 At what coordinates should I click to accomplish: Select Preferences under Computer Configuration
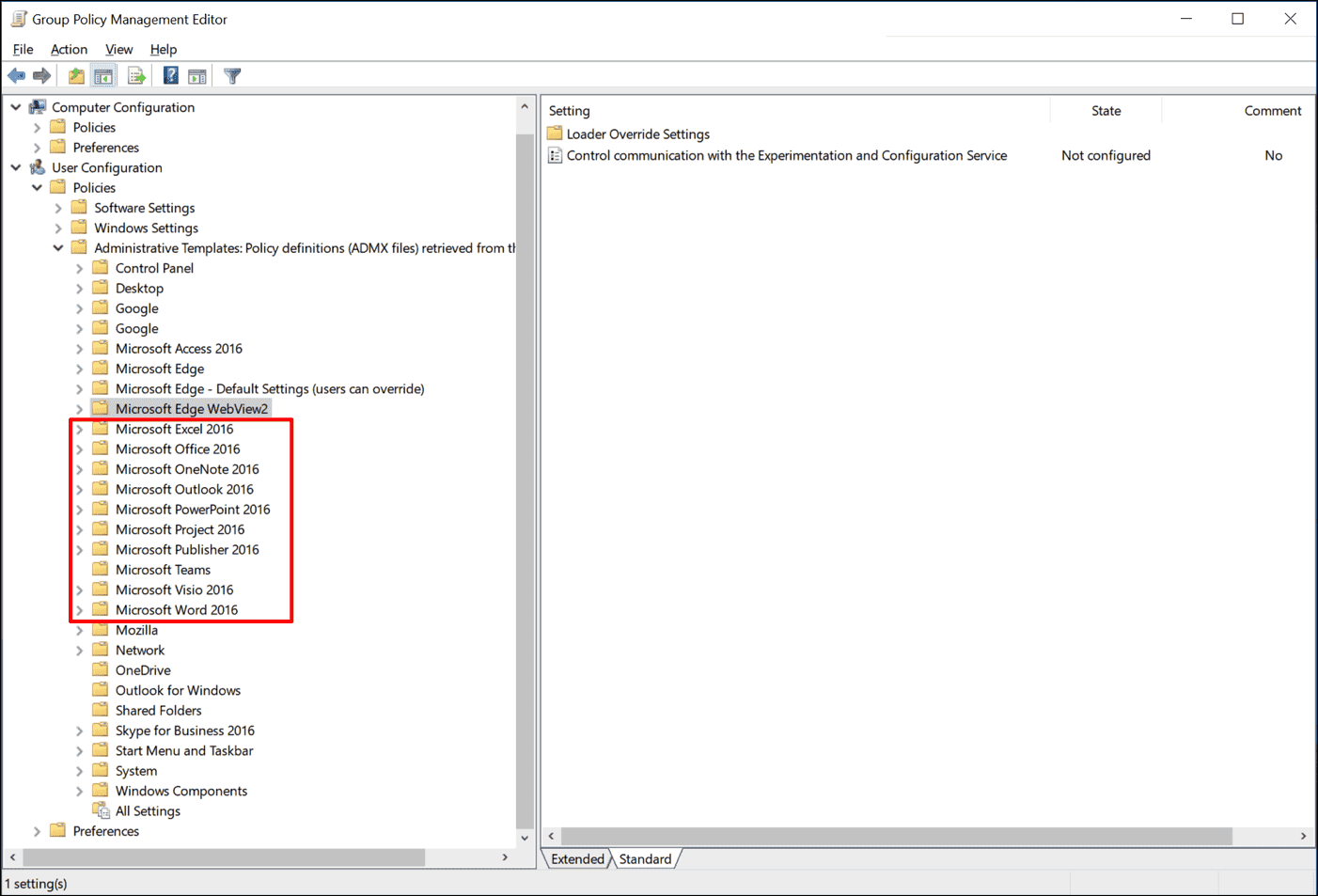(x=107, y=147)
